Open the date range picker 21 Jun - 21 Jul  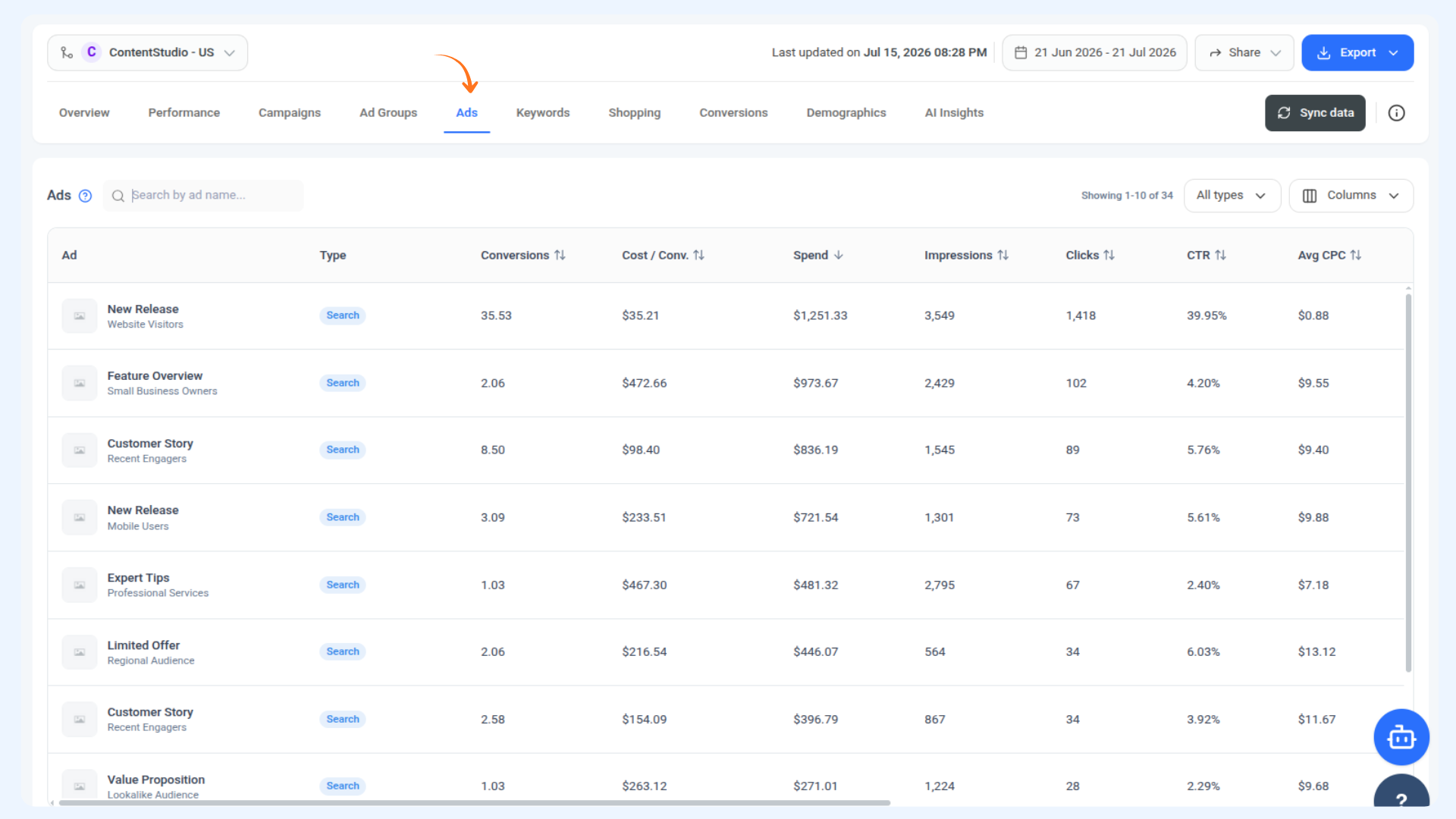(1094, 52)
